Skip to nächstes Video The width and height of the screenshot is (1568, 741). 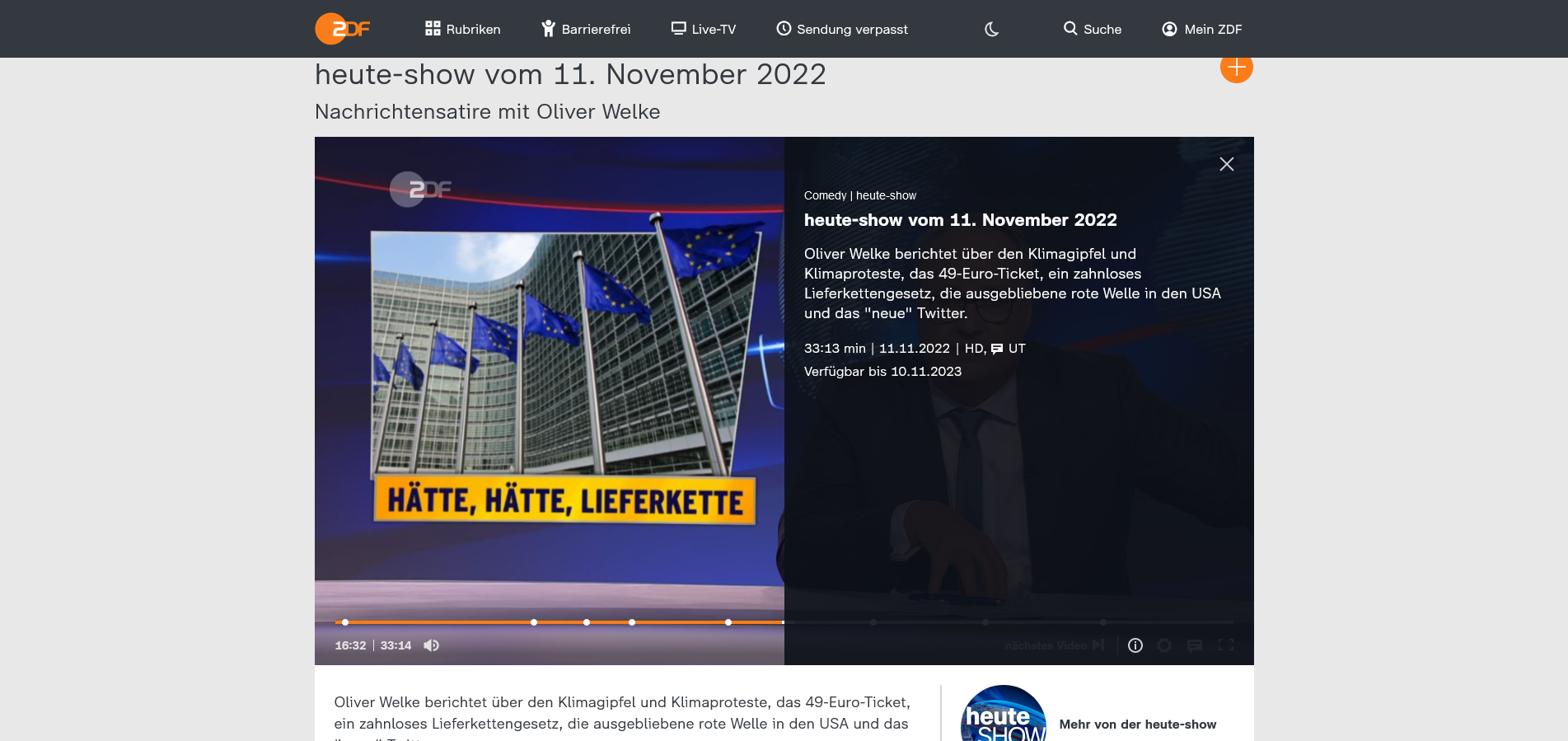coord(1054,645)
